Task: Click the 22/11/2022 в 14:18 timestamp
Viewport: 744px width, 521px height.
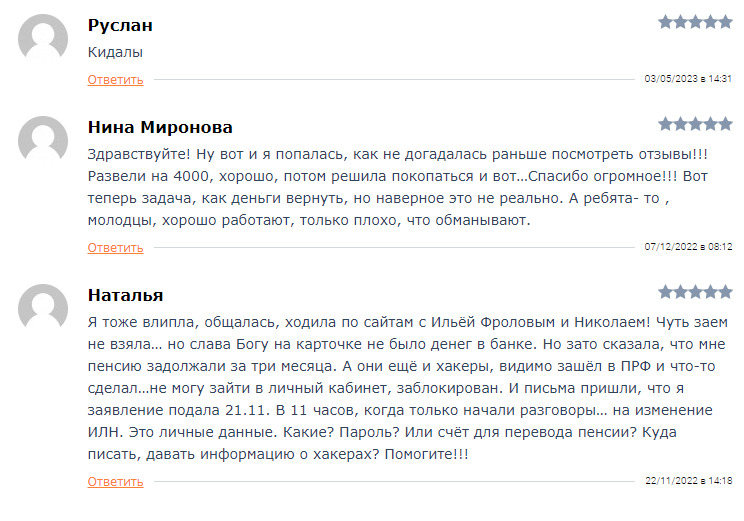Action: [688, 481]
